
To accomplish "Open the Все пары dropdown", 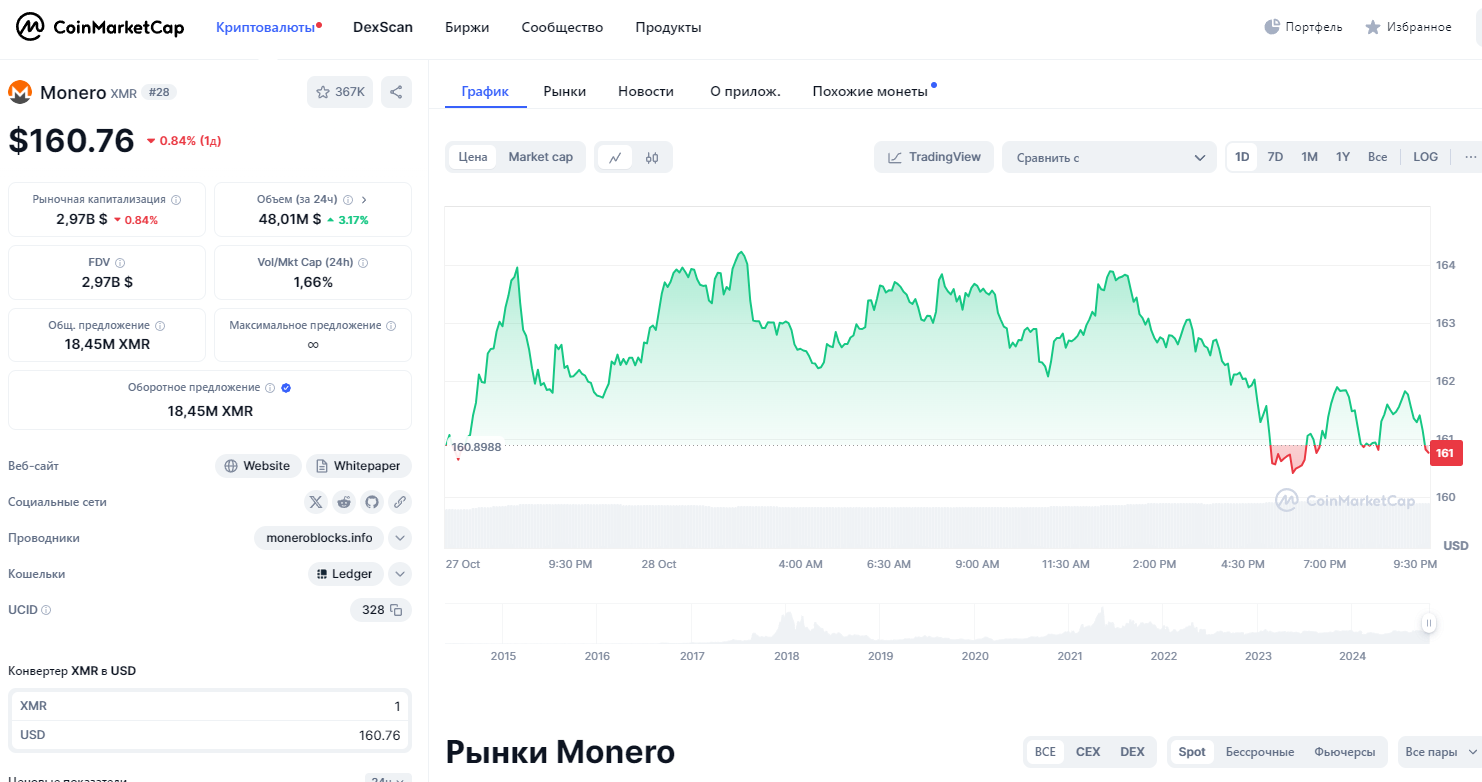I will (1440, 752).
